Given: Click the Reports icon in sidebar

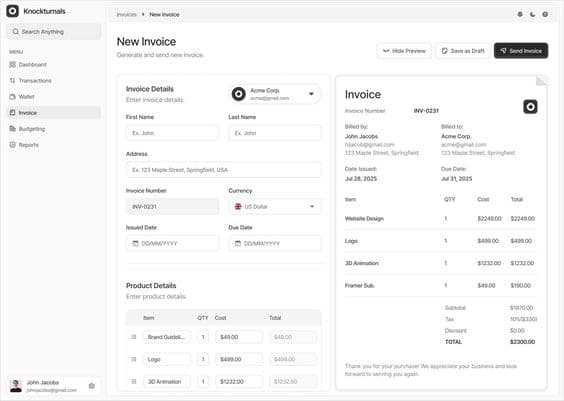Looking at the screenshot, I should (x=13, y=145).
